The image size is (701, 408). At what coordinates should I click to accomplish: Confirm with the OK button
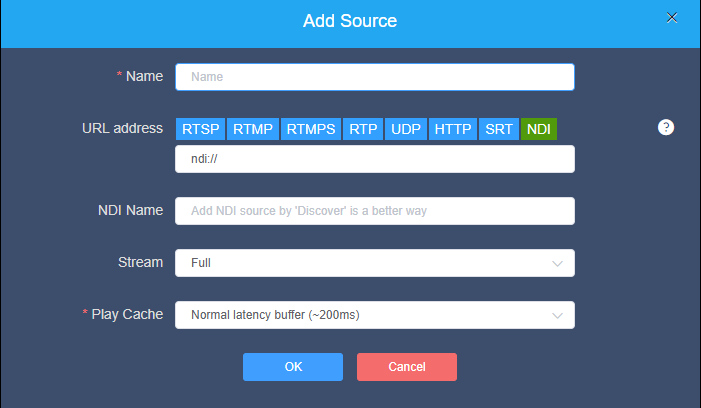293,367
